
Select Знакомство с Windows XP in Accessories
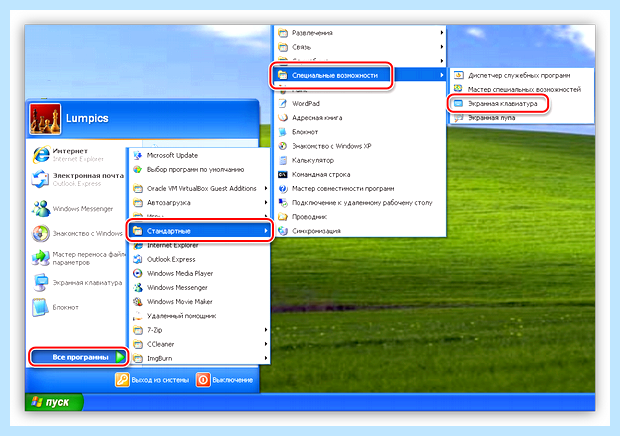360,146
